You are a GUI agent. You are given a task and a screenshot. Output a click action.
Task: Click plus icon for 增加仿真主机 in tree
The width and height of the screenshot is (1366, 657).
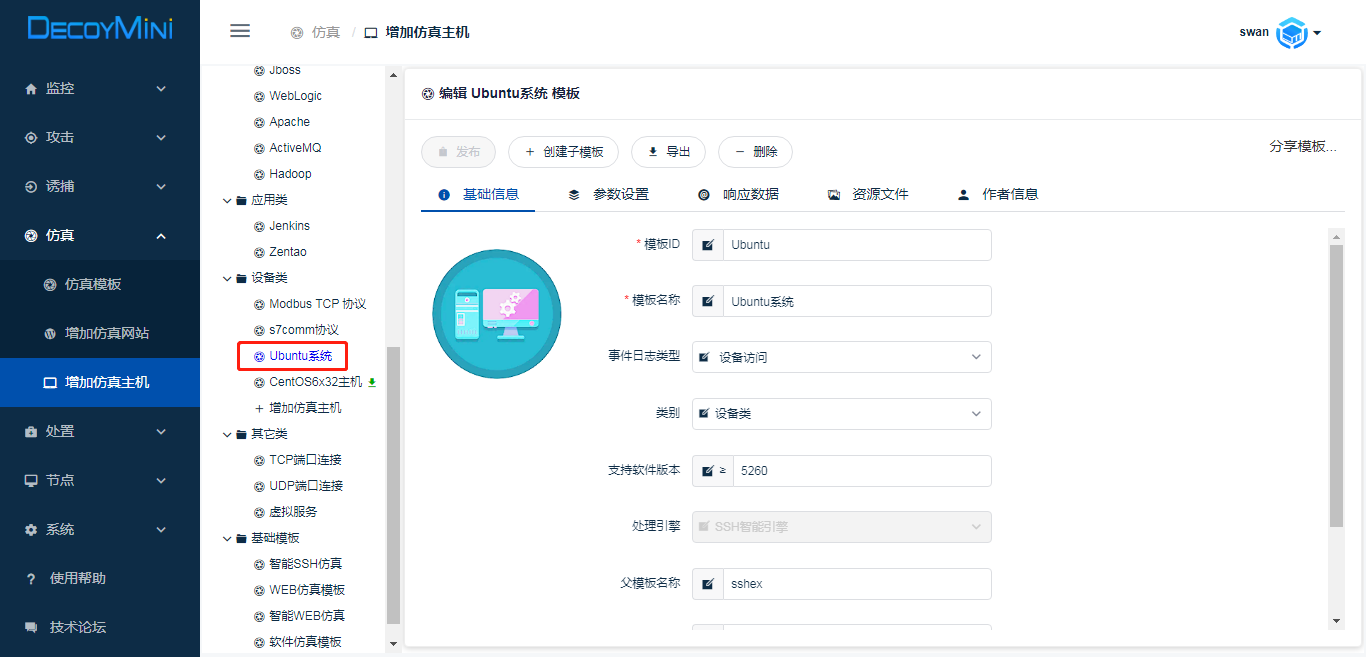click(x=259, y=408)
